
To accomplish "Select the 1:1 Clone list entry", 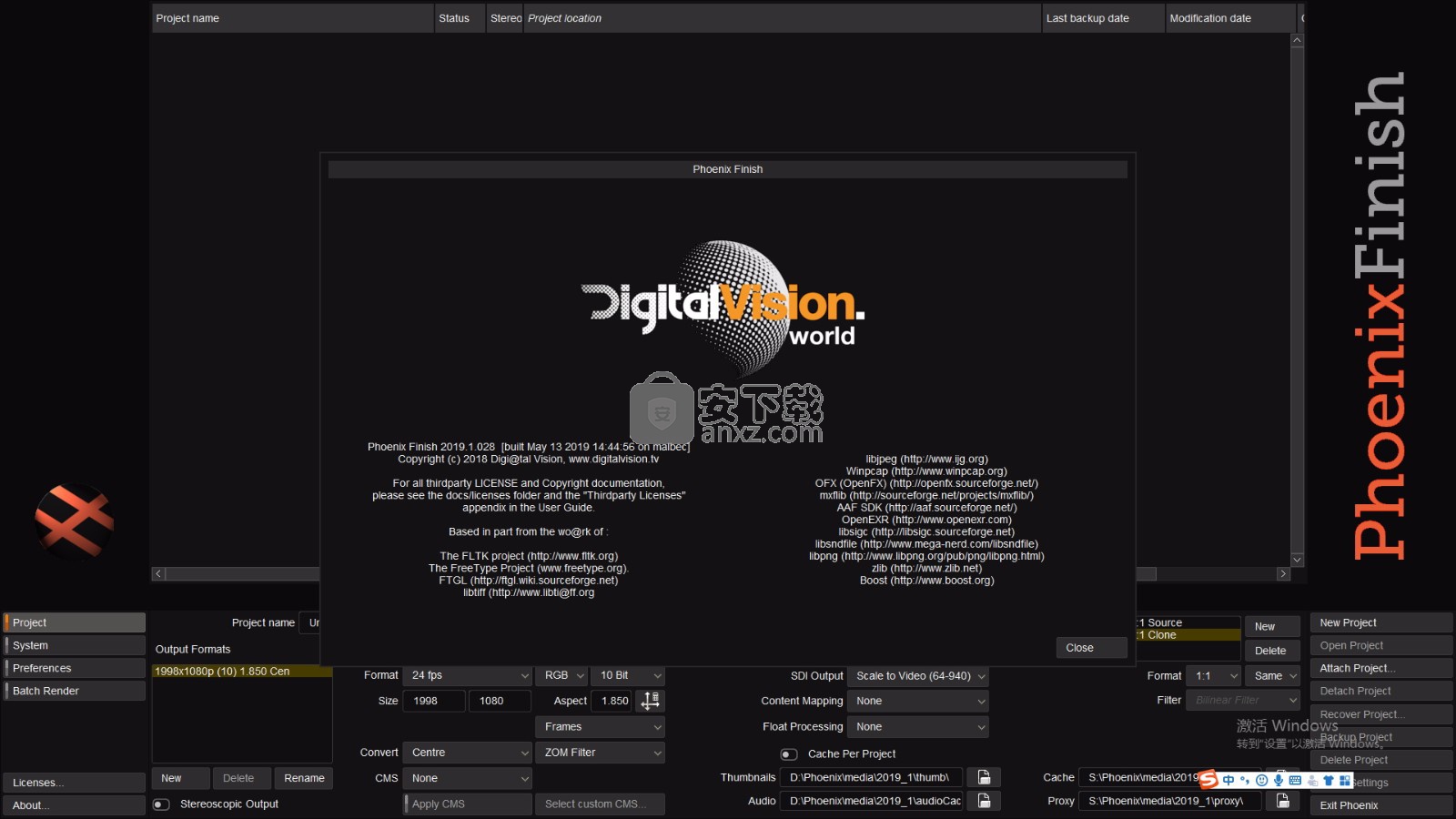I will click(x=1188, y=635).
